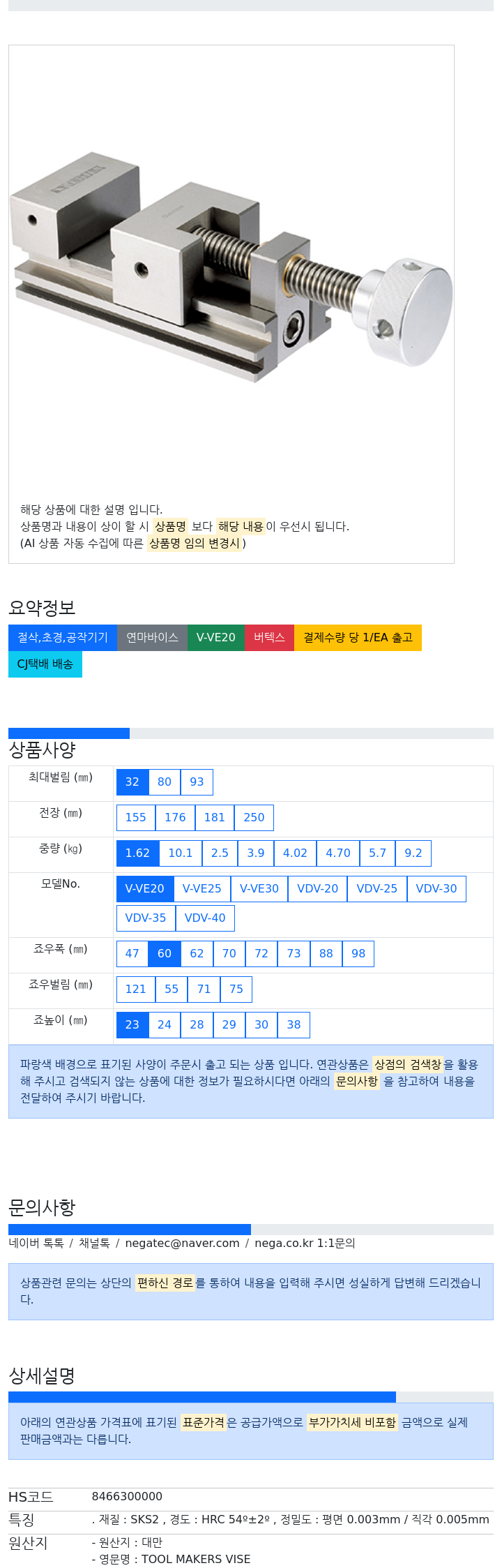Choose weight 4.02 kg option
This screenshot has width=502, height=1568.
tap(295, 853)
